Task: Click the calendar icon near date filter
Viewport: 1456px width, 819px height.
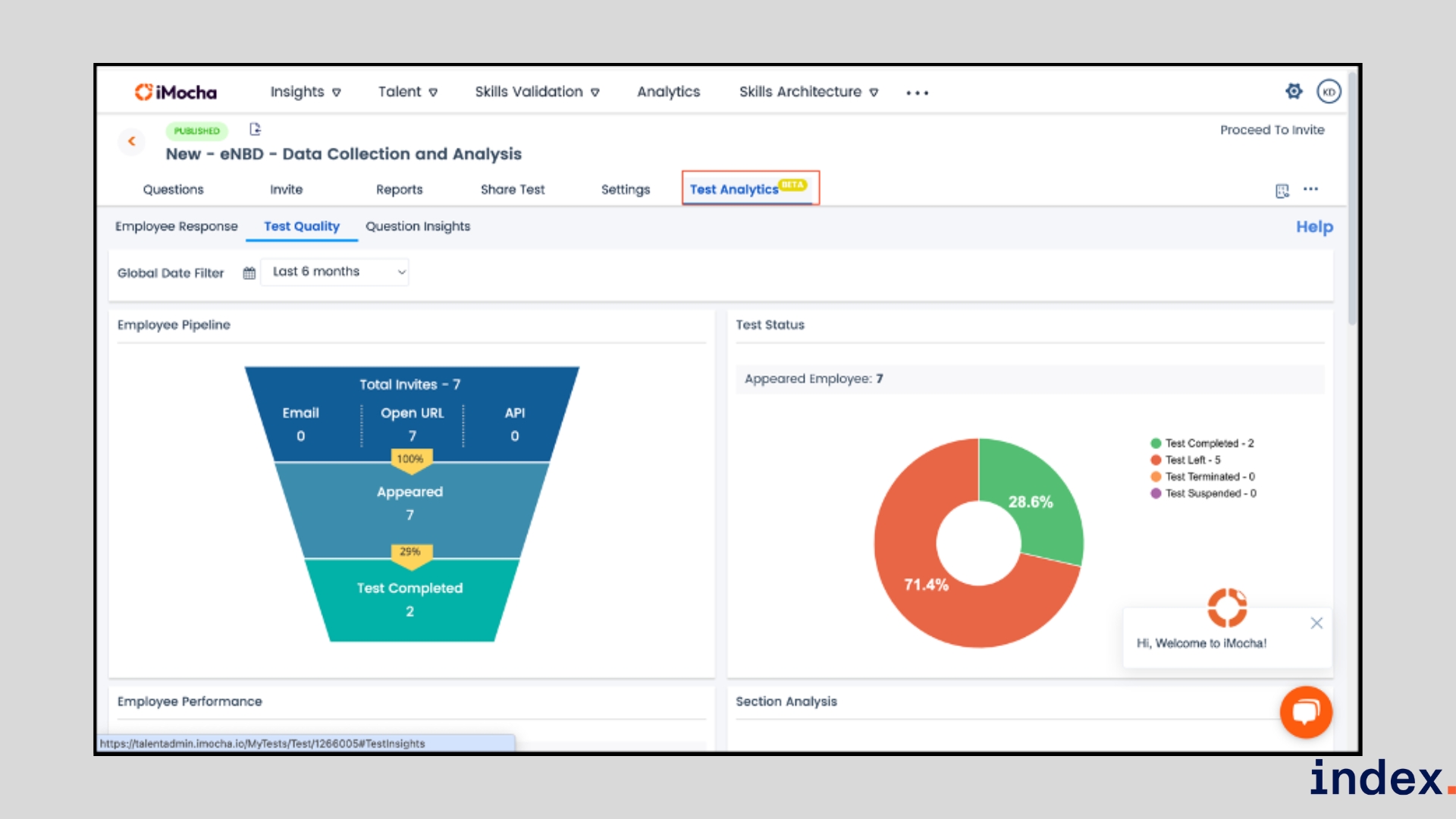Action: tap(249, 273)
